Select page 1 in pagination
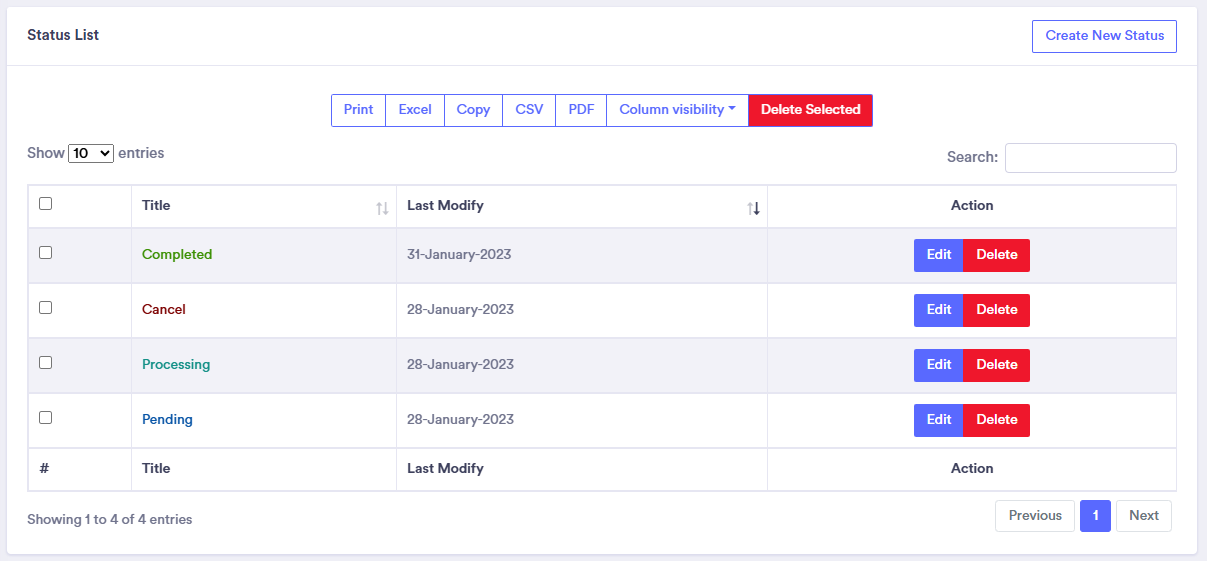The width and height of the screenshot is (1207, 561). pos(1095,516)
